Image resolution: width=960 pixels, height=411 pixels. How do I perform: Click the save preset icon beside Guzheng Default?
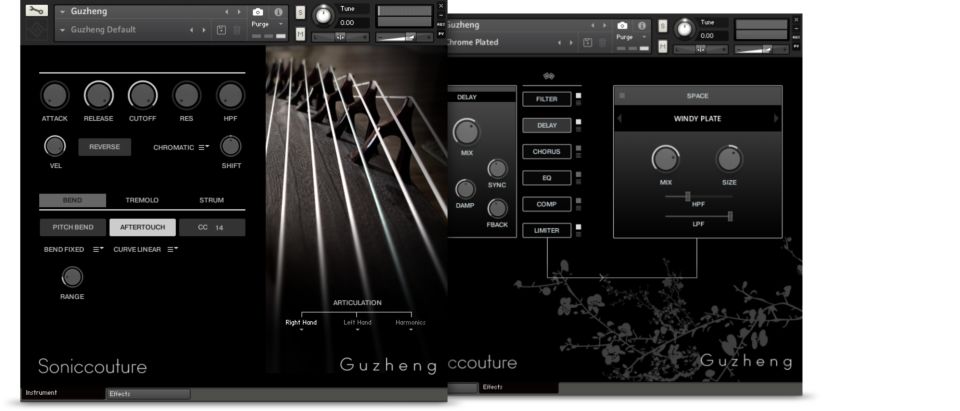[x=221, y=30]
